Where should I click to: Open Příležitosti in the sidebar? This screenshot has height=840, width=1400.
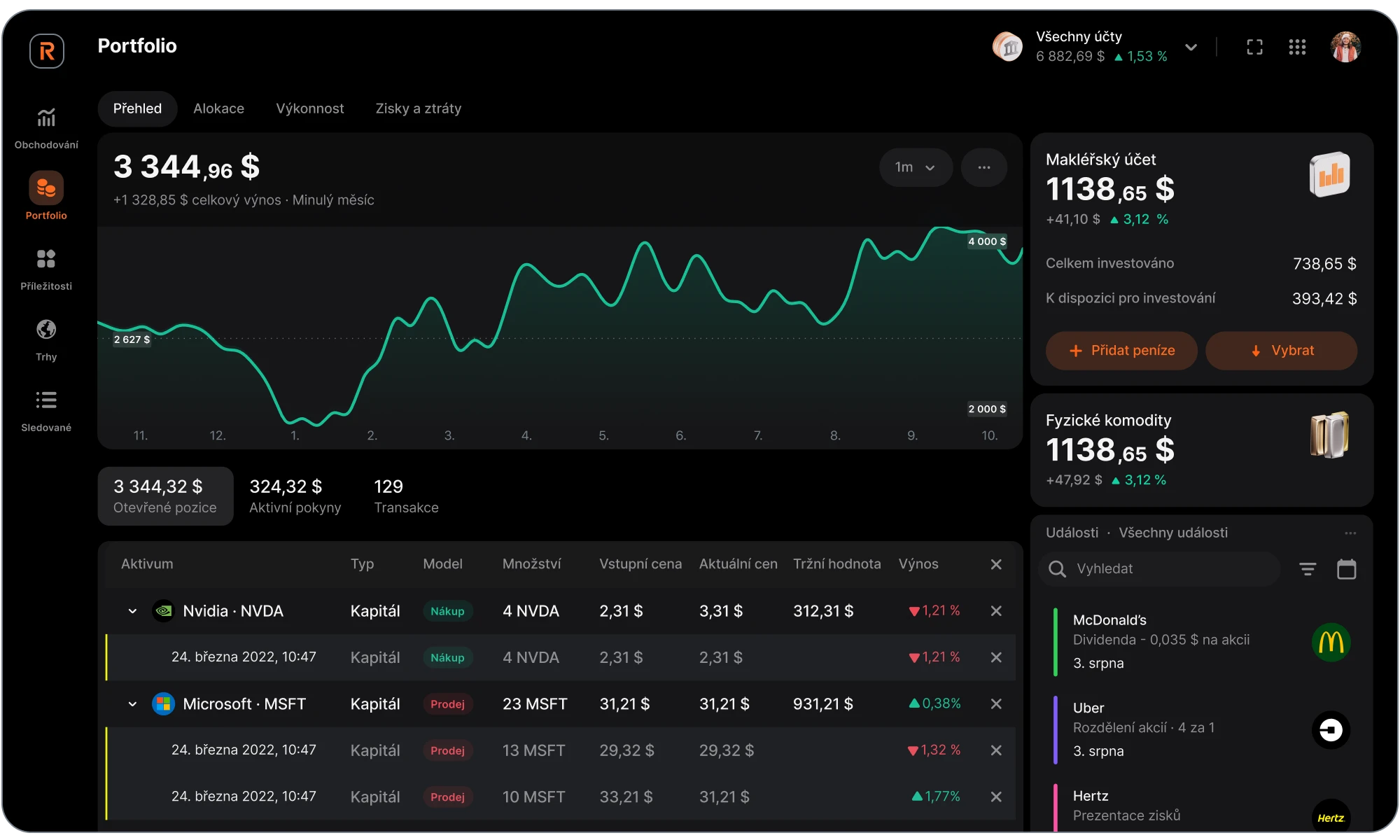(46, 260)
